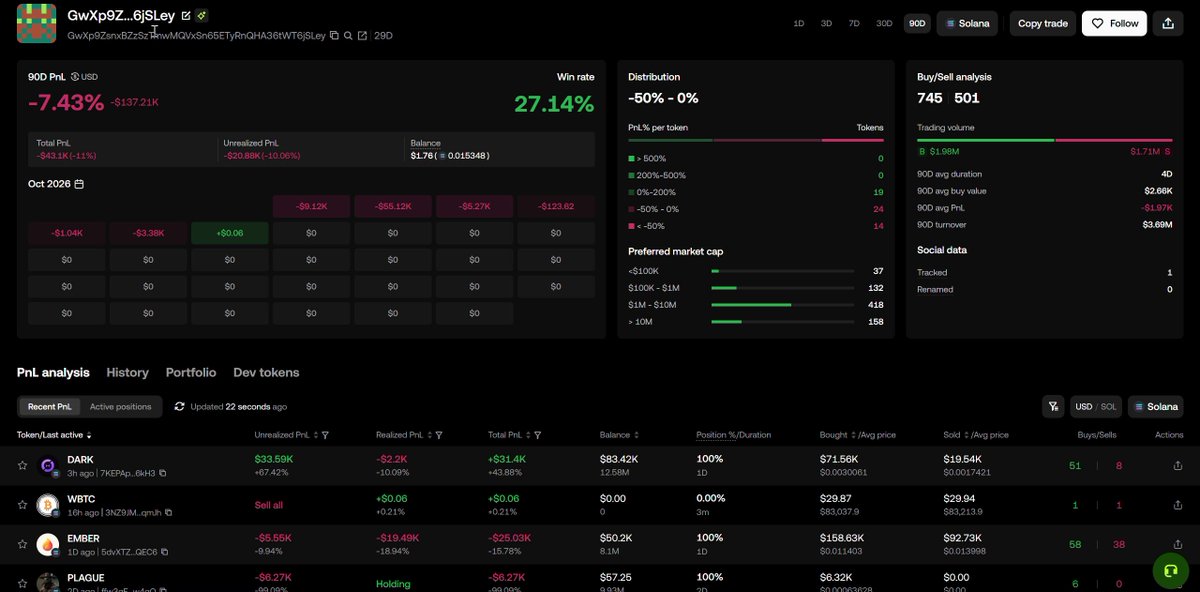This screenshot has height=592, width=1200.
Task: Open the Oct 2026 calendar picker
Action: pos(79,184)
